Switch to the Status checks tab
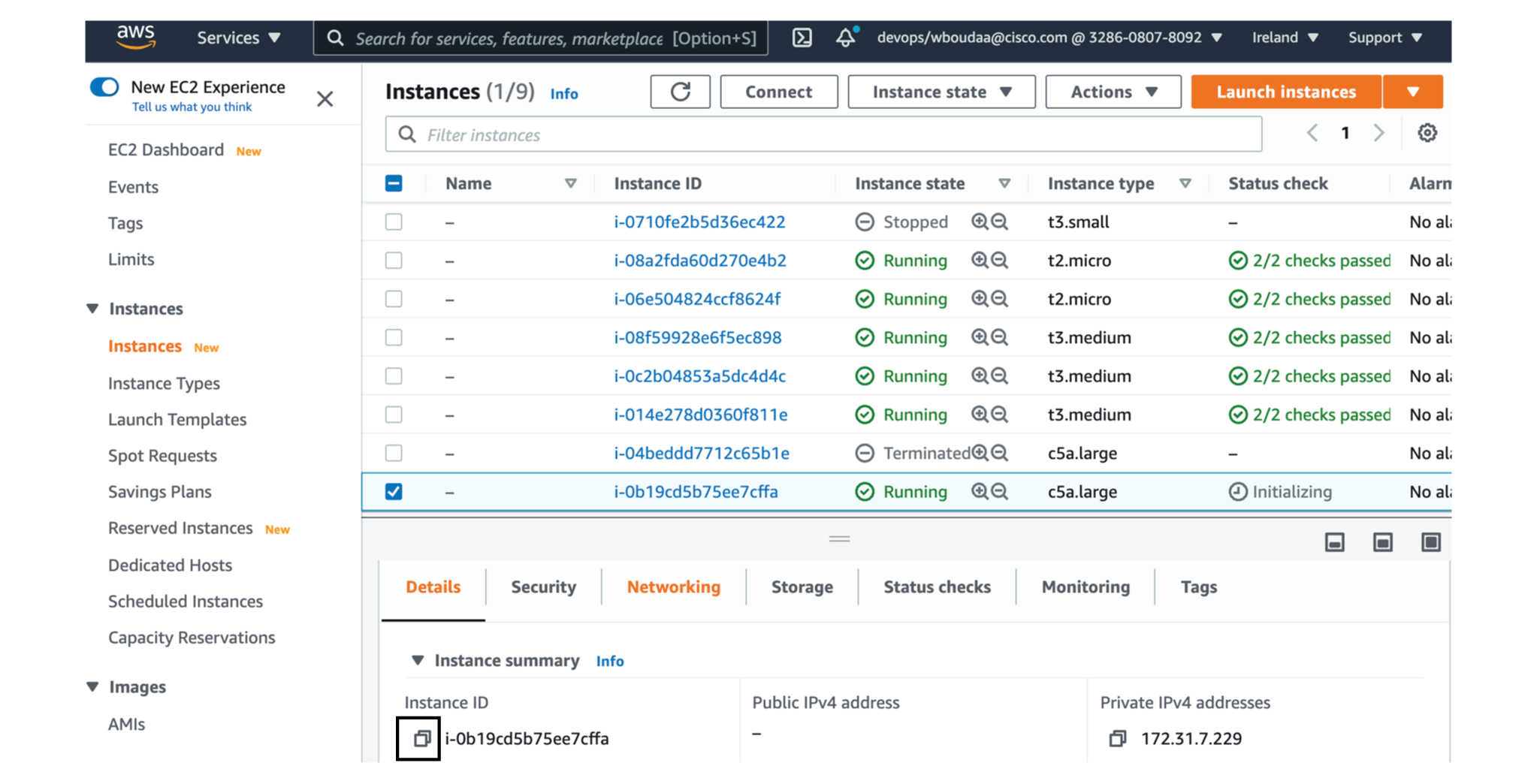This screenshot has width=1537, height=784. click(x=937, y=587)
